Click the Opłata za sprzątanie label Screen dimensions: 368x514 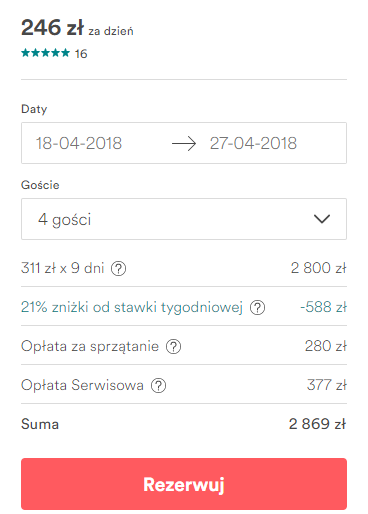coord(90,346)
